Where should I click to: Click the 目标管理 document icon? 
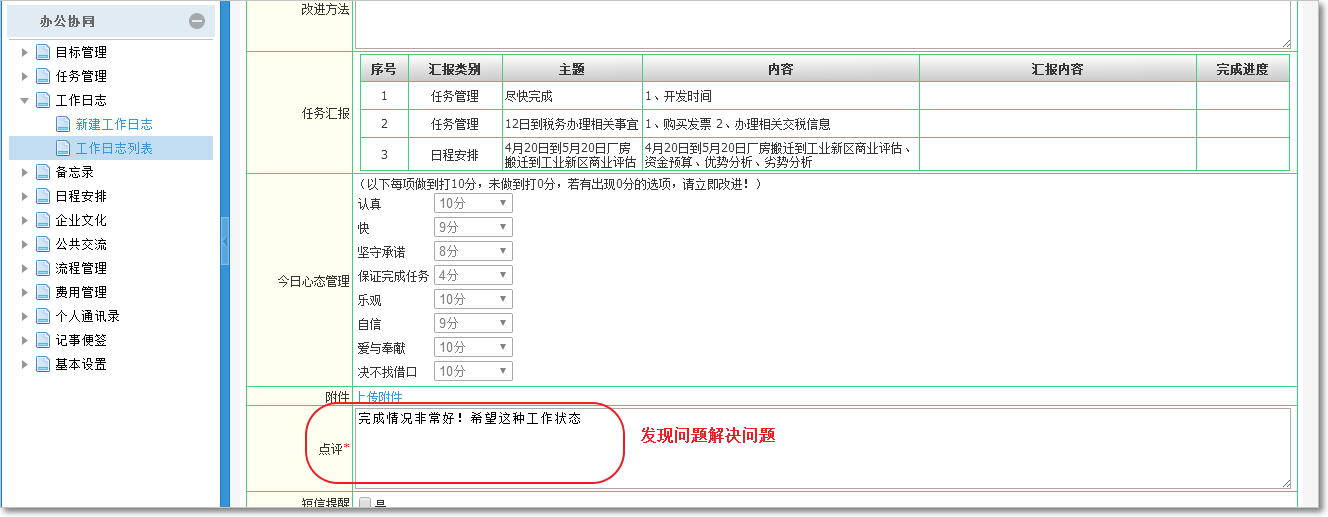[43, 52]
